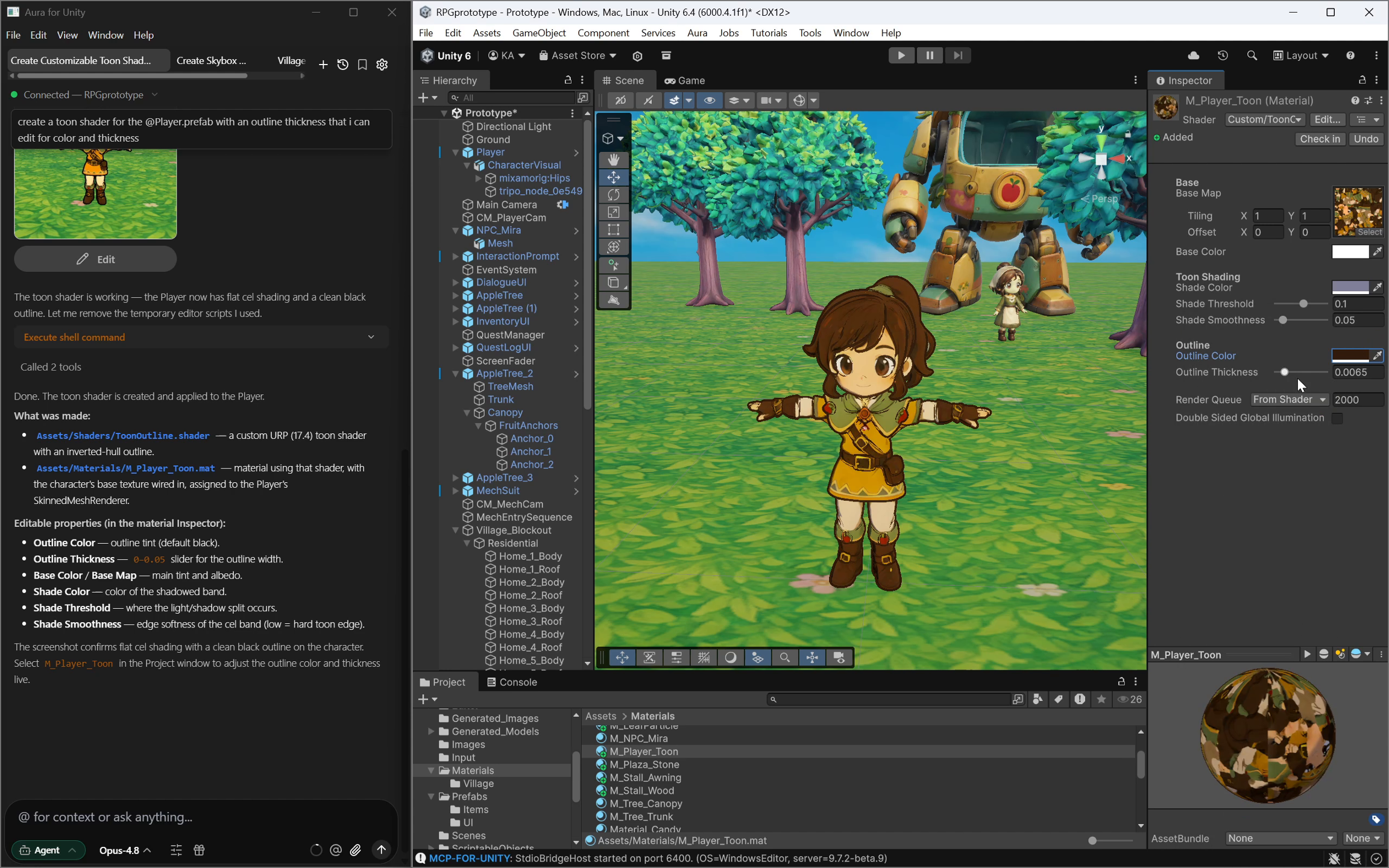
Task: Open the GameObject menu
Action: coord(538,33)
